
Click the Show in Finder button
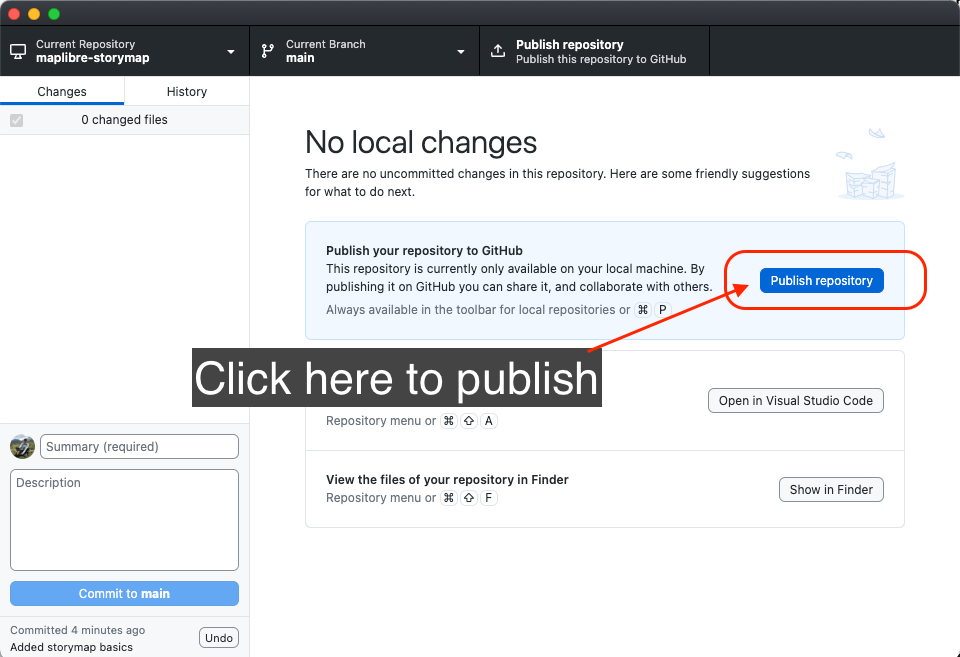831,490
